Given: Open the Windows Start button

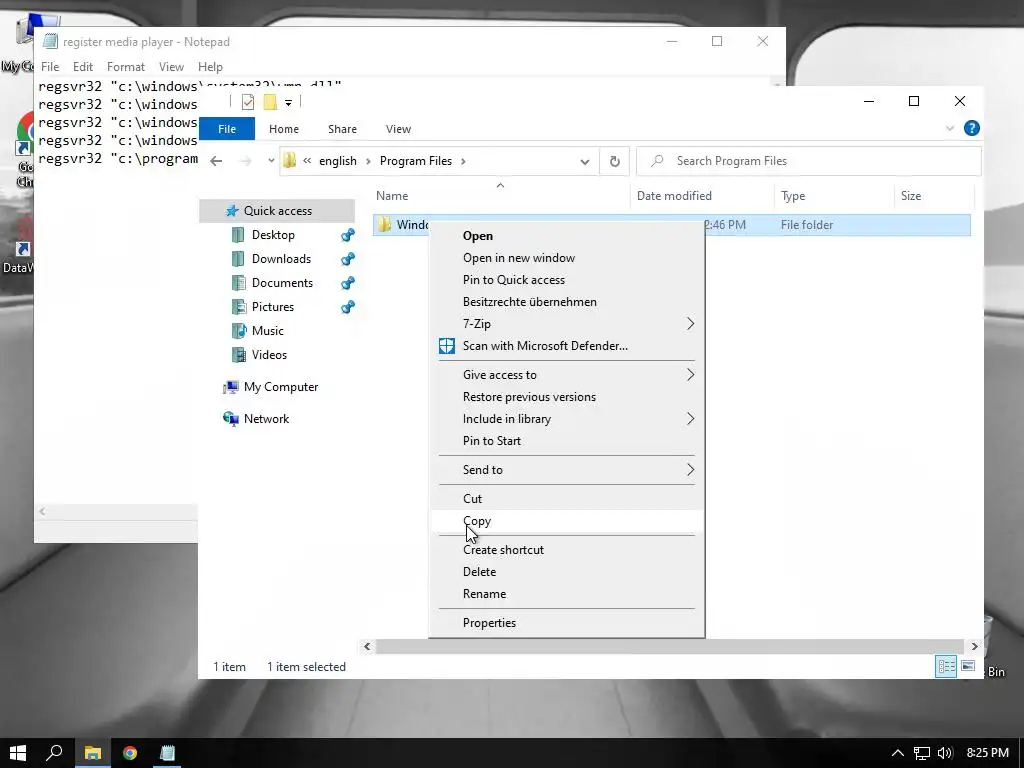Looking at the screenshot, I should pyautogui.click(x=18, y=753).
